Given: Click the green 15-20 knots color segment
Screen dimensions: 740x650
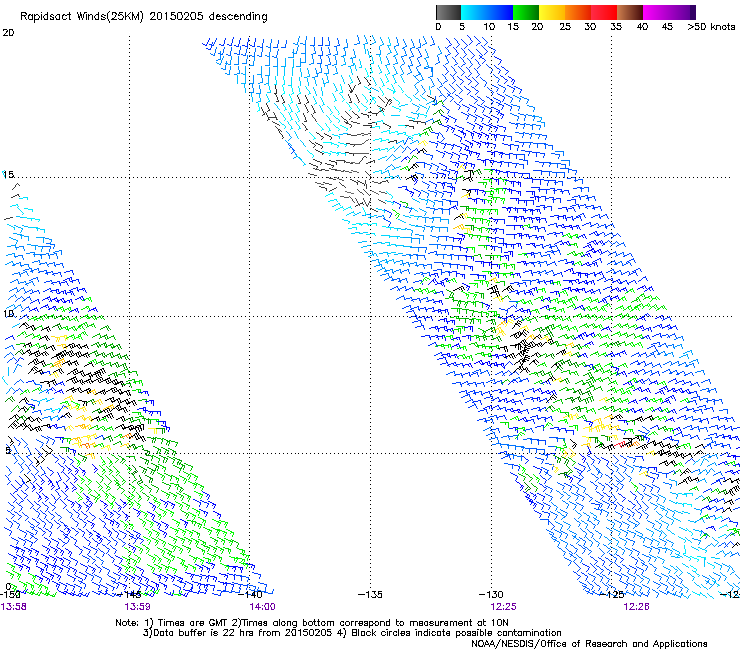Looking at the screenshot, I should (x=526, y=12).
